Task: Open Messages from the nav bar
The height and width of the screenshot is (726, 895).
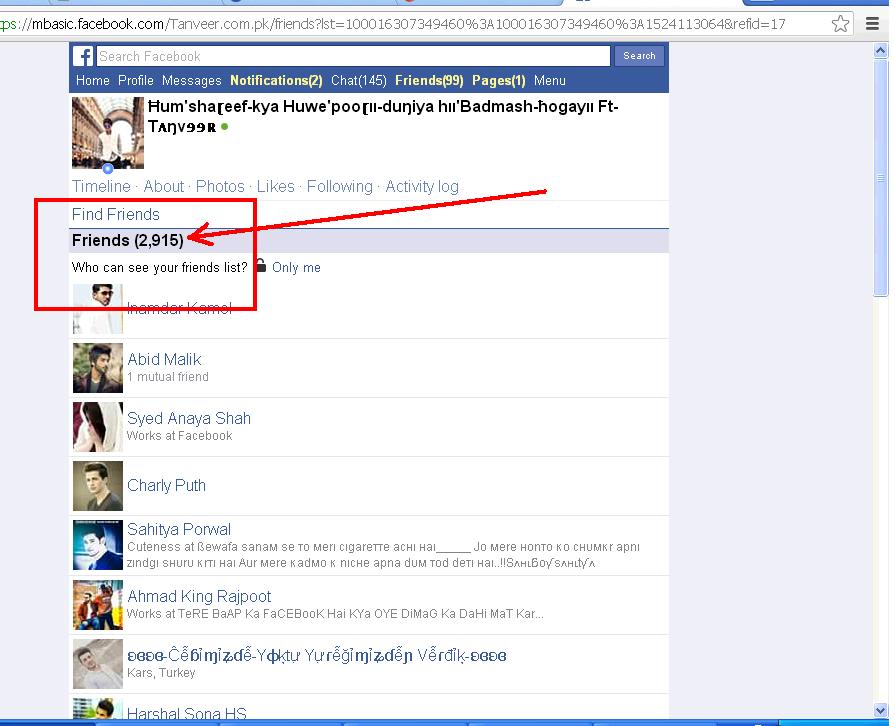Action: pos(191,80)
